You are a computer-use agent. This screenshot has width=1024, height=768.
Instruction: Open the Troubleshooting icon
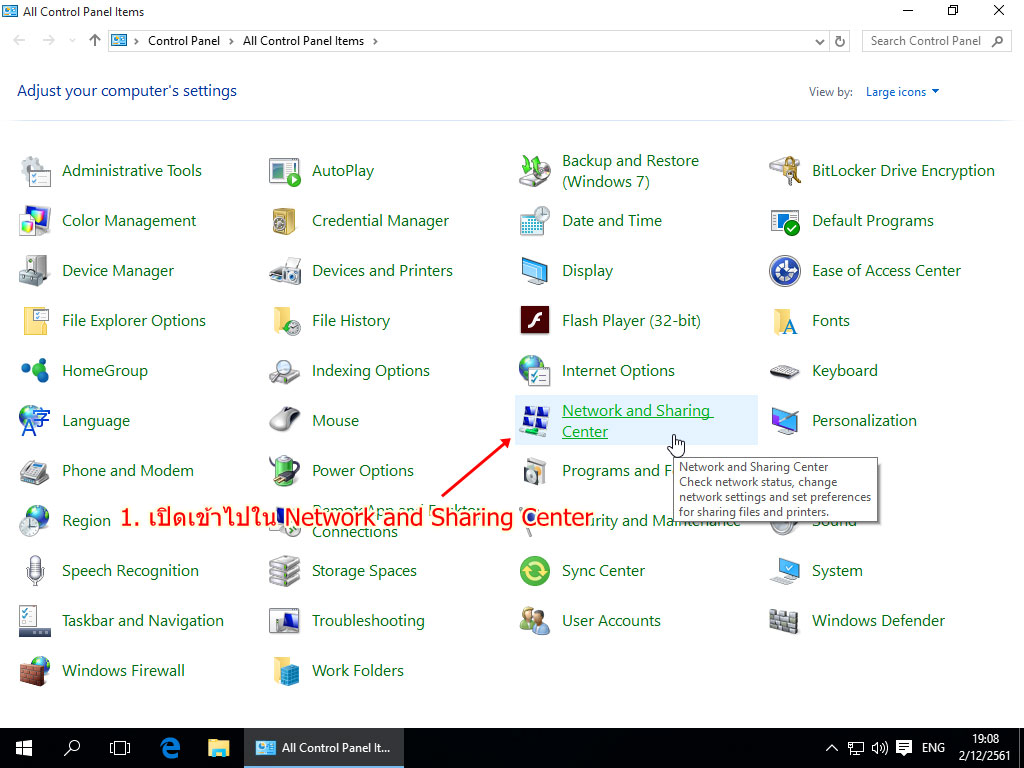pyautogui.click(x=285, y=621)
